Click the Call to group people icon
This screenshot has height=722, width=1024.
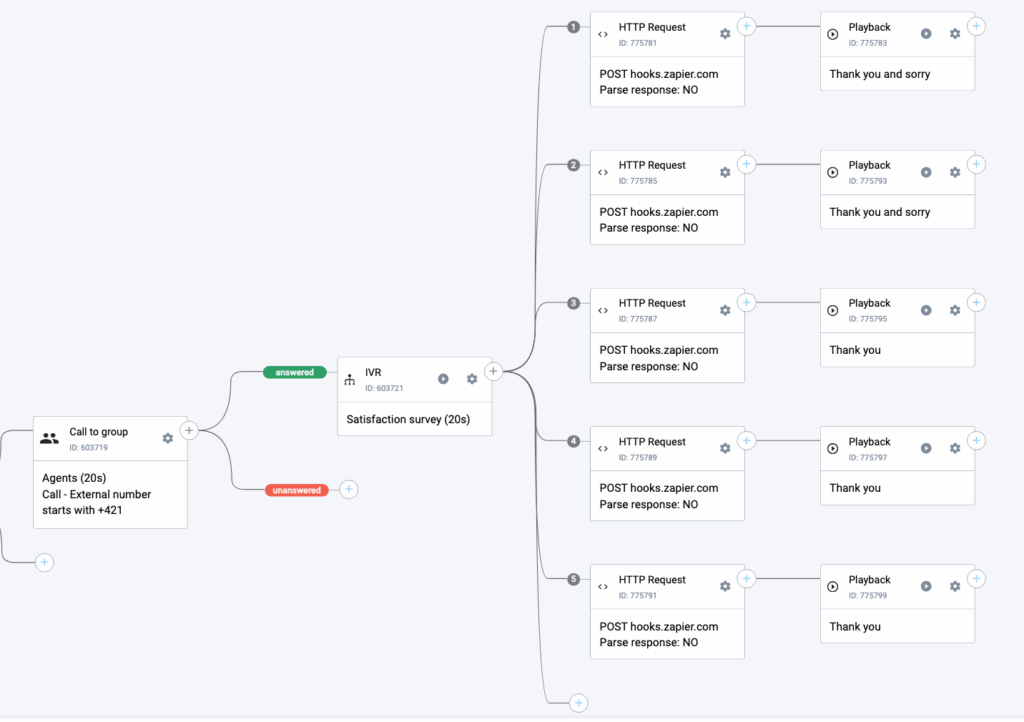click(49, 438)
